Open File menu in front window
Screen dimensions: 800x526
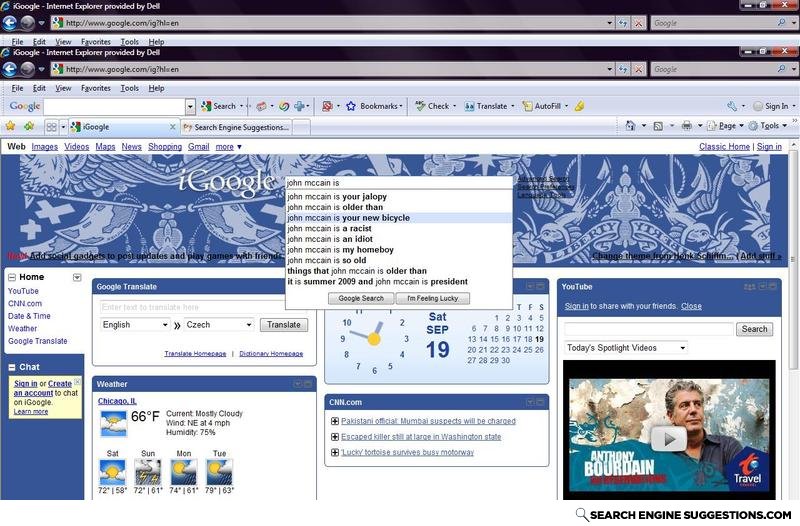(17, 88)
